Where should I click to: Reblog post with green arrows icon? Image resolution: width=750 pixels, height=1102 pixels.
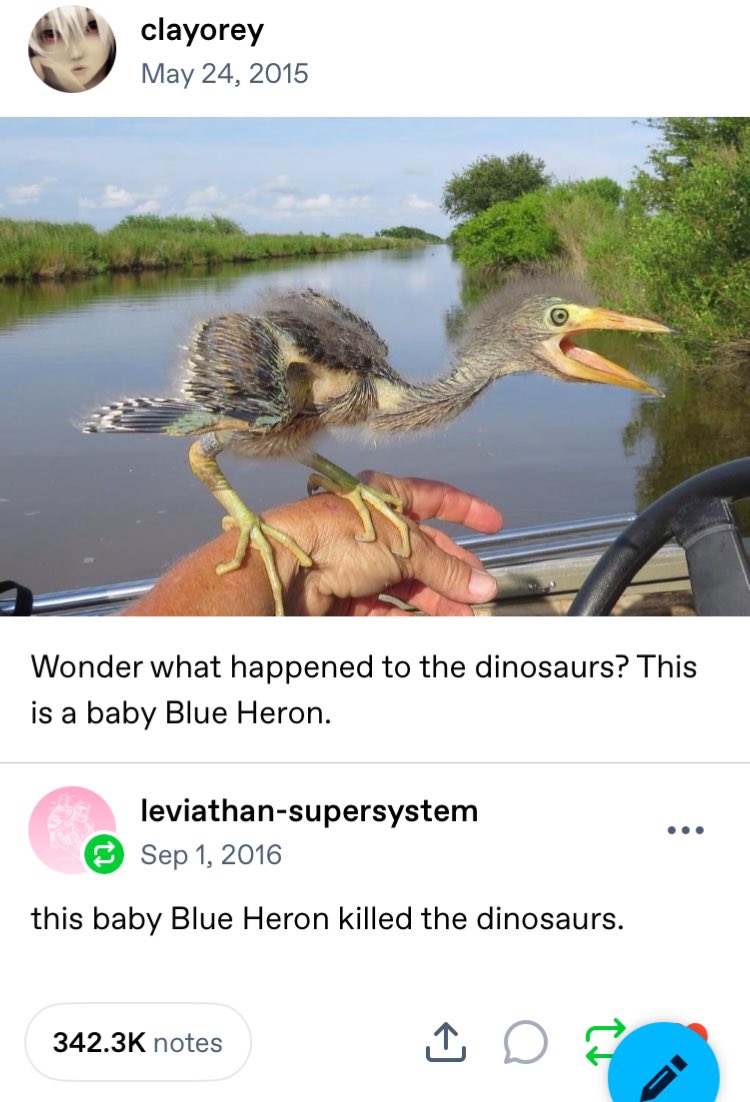tap(603, 1040)
